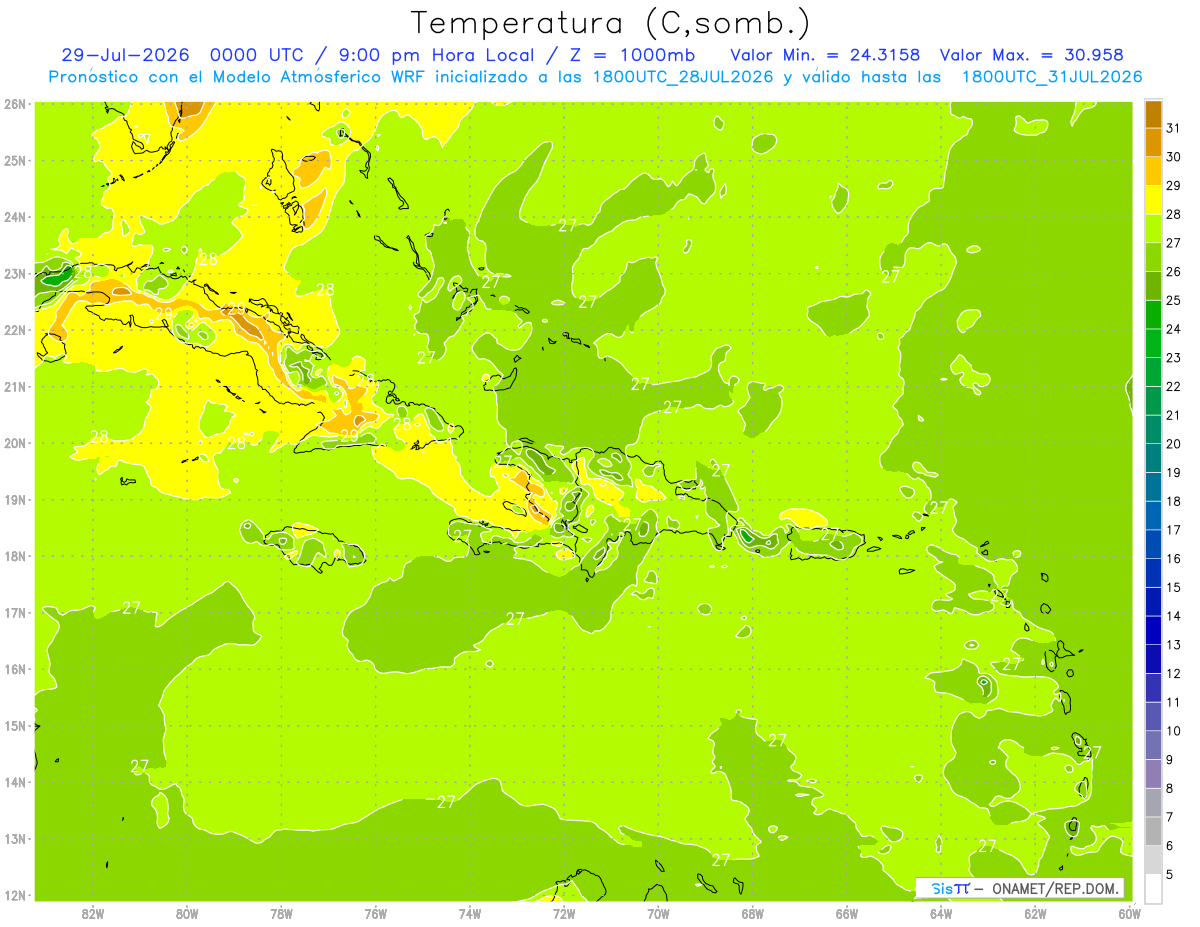
Task: Click the white bottom swatch of the color scale
Action: click(x=1153, y=888)
